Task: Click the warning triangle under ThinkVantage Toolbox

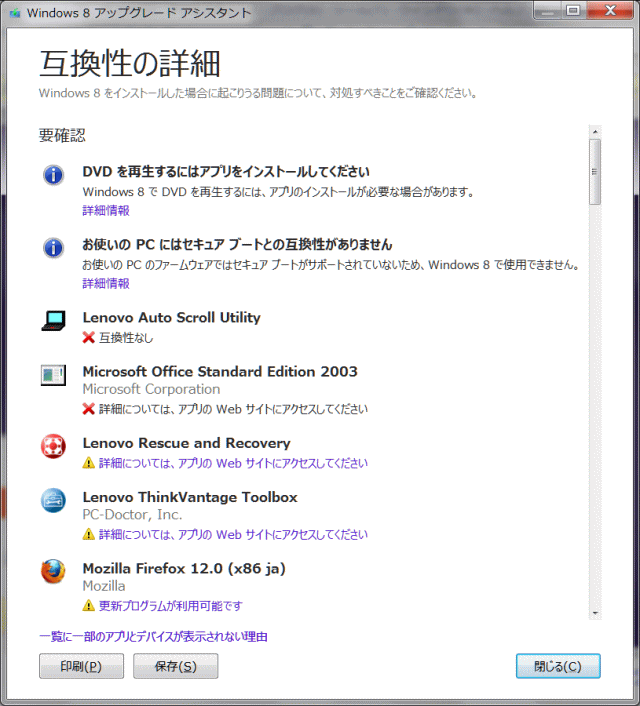Action: (89, 534)
